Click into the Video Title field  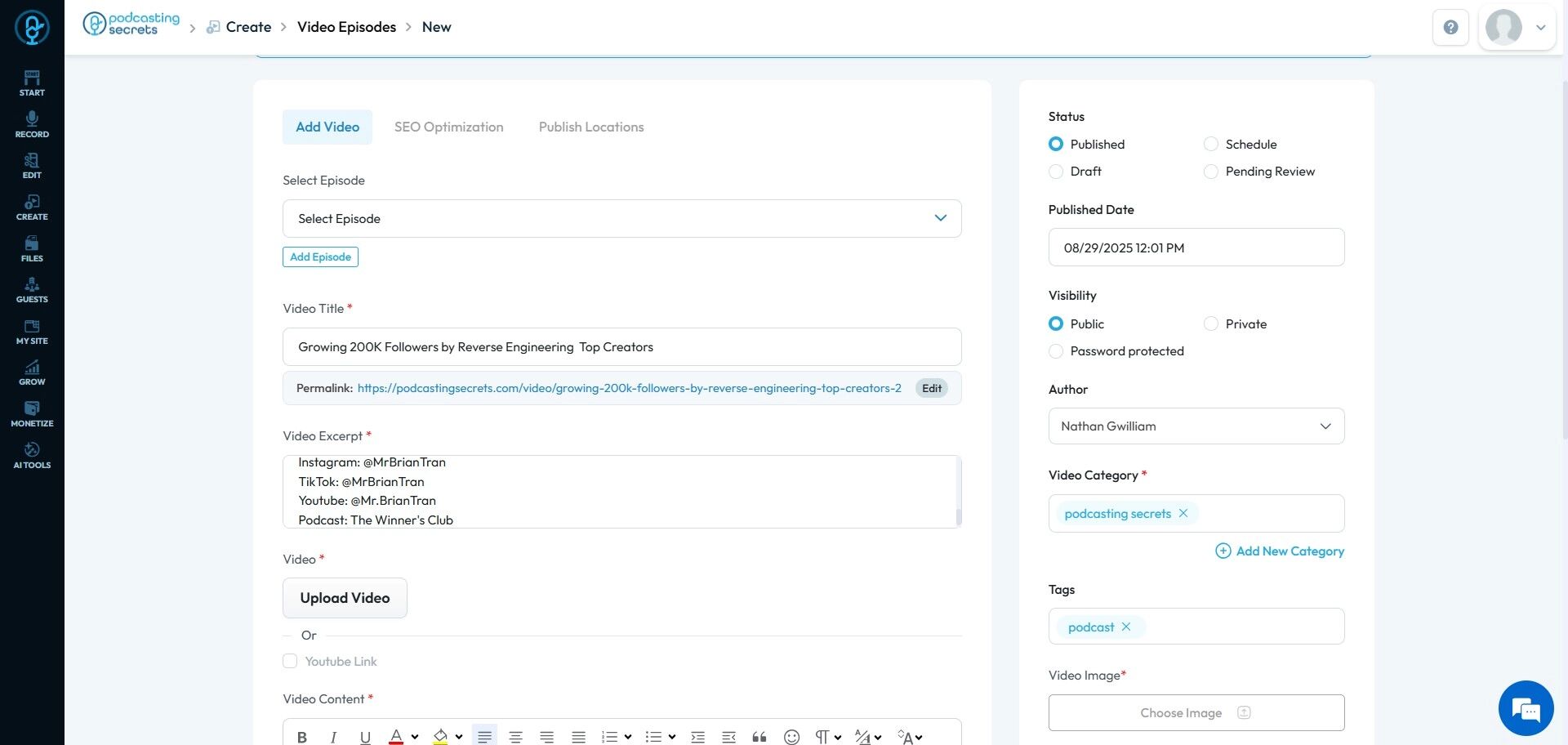(621, 346)
